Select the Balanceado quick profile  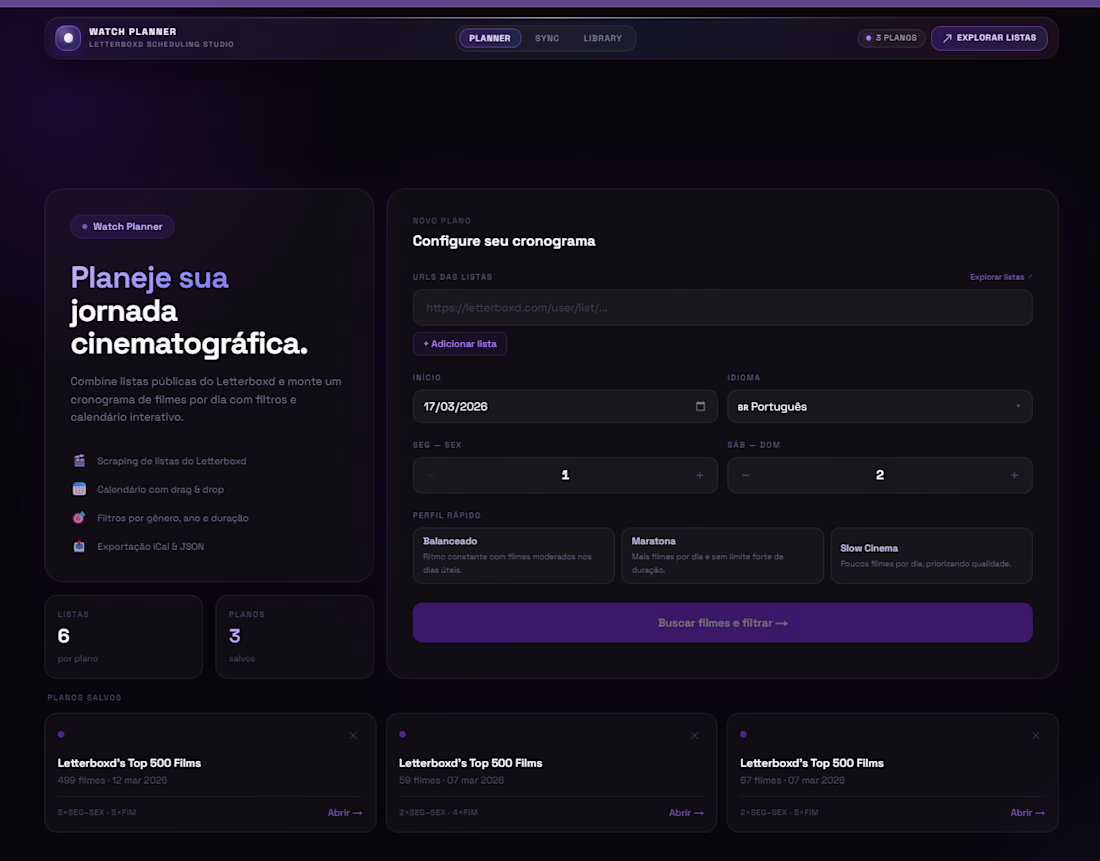513,555
